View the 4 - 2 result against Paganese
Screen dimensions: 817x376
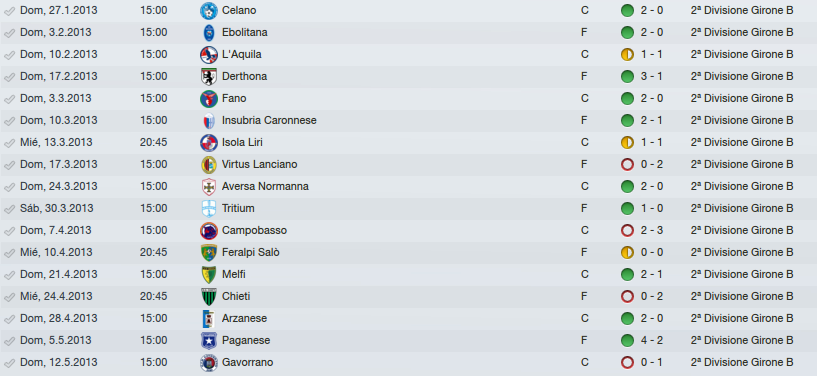tap(652, 340)
